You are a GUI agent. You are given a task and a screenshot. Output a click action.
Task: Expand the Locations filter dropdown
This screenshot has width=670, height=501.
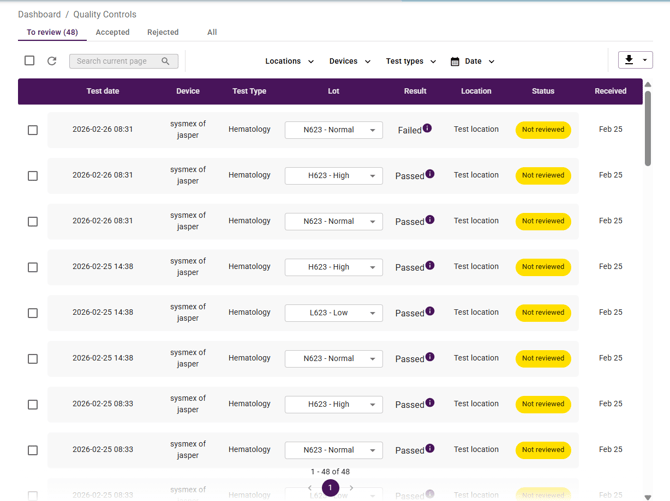pyautogui.click(x=289, y=61)
